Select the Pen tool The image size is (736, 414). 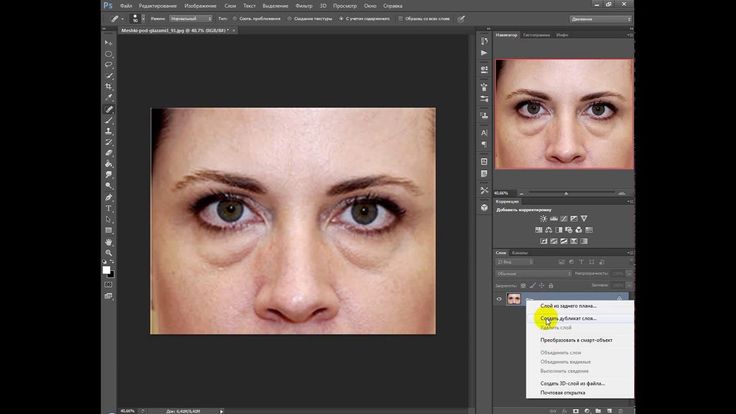click(108, 197)
